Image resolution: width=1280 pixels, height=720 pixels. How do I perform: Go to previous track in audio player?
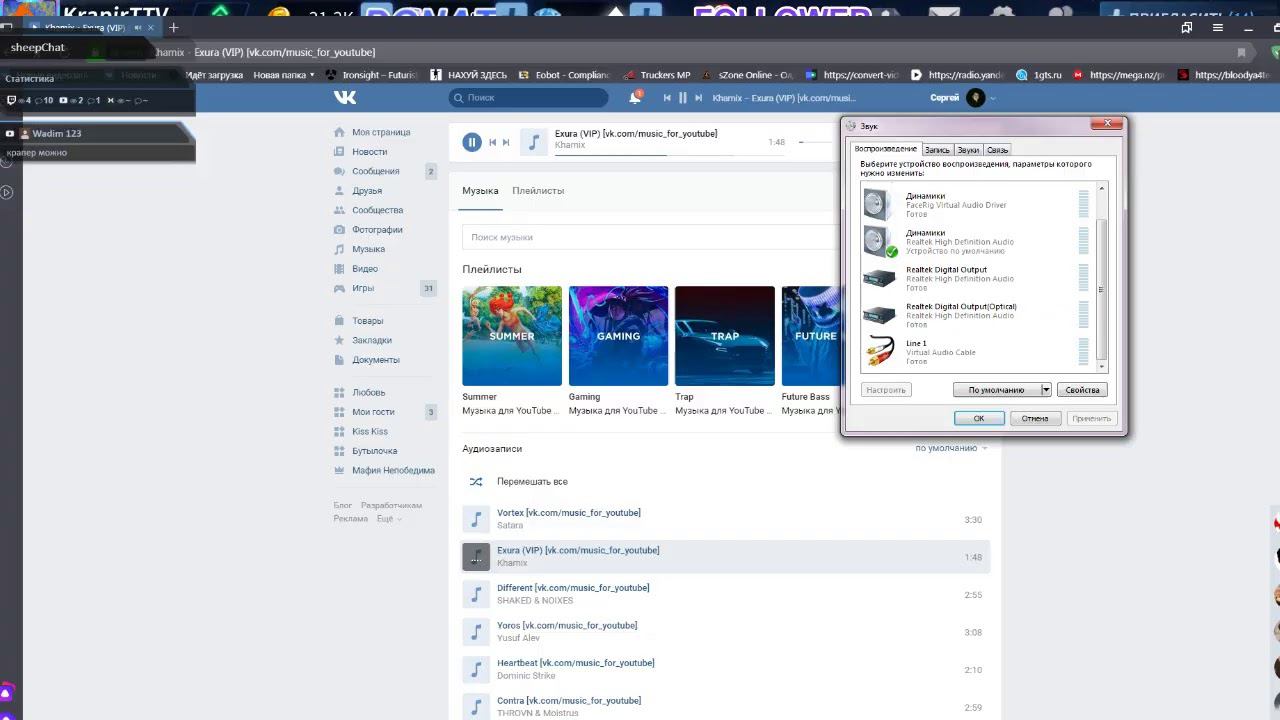(492, 142)
